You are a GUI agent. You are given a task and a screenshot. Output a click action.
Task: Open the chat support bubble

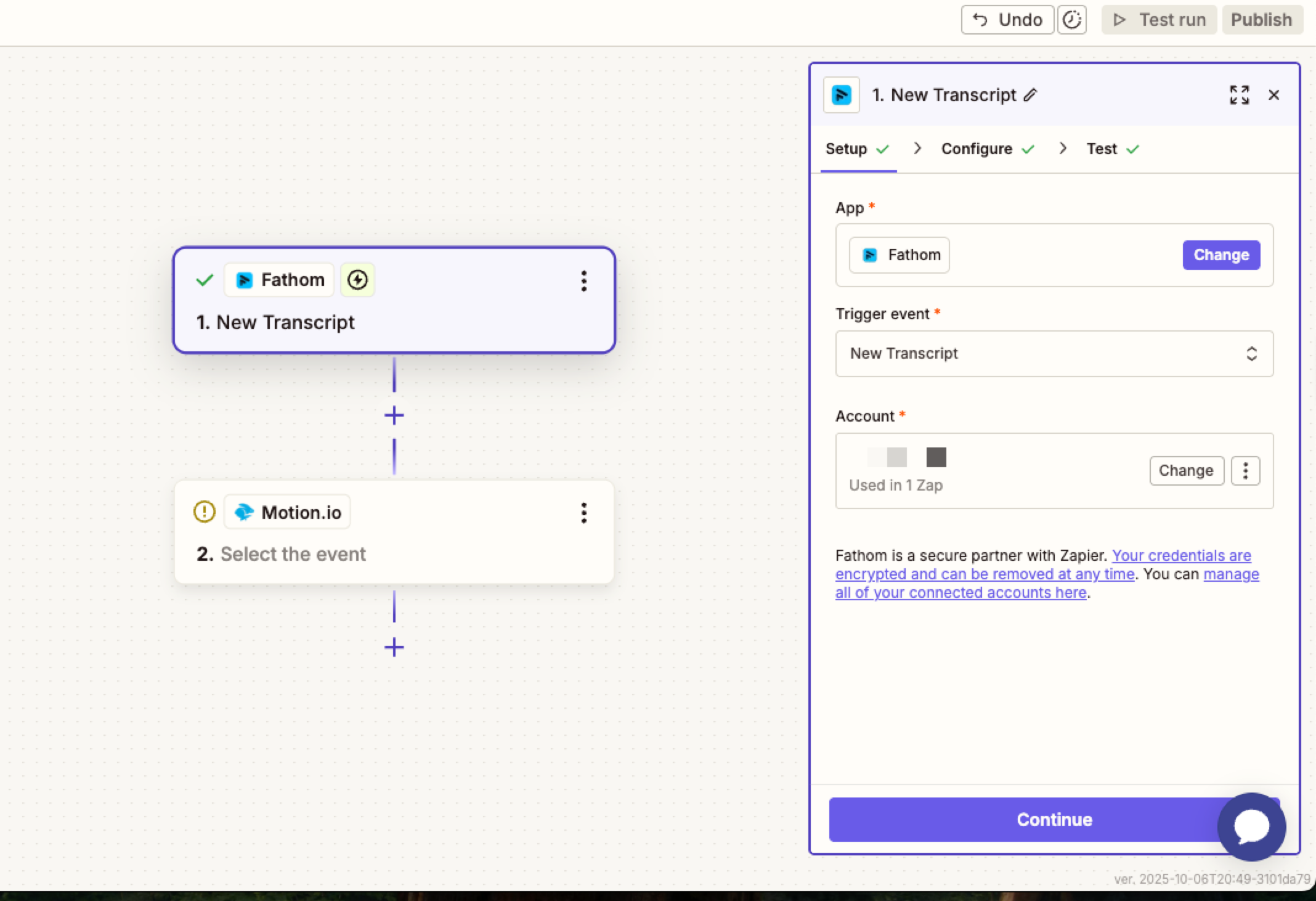pyautogui.click(x=1251, y=826)
